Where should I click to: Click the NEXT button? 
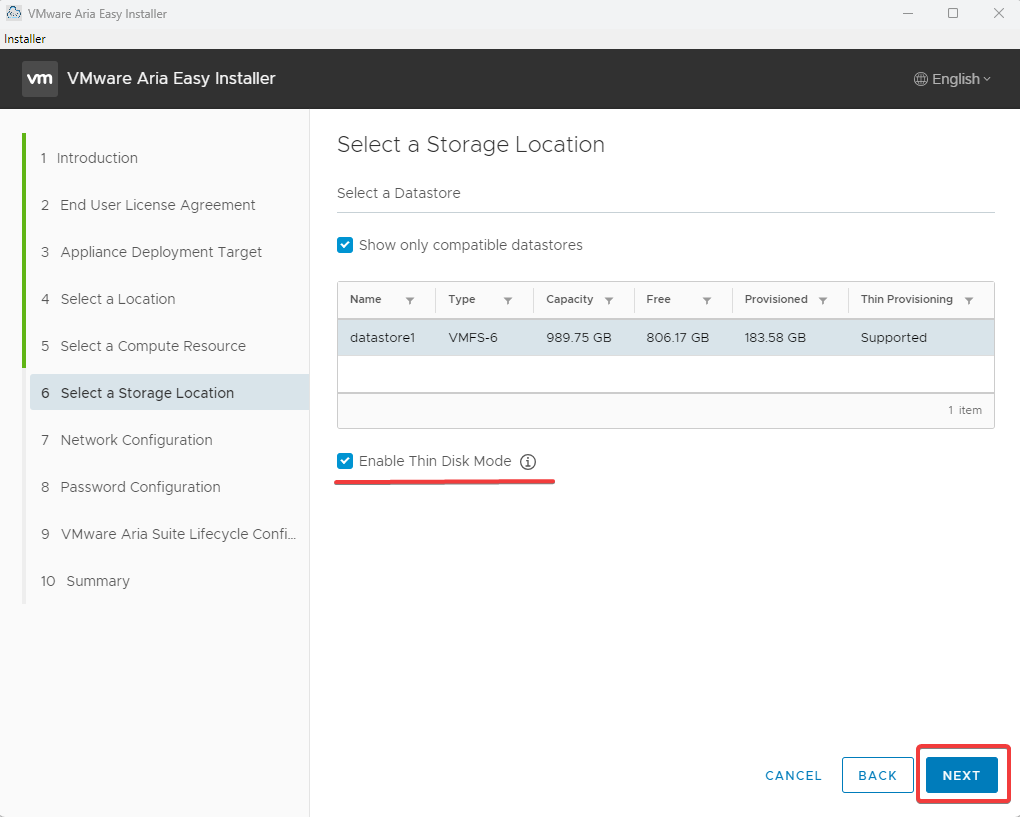coord(961,775)
